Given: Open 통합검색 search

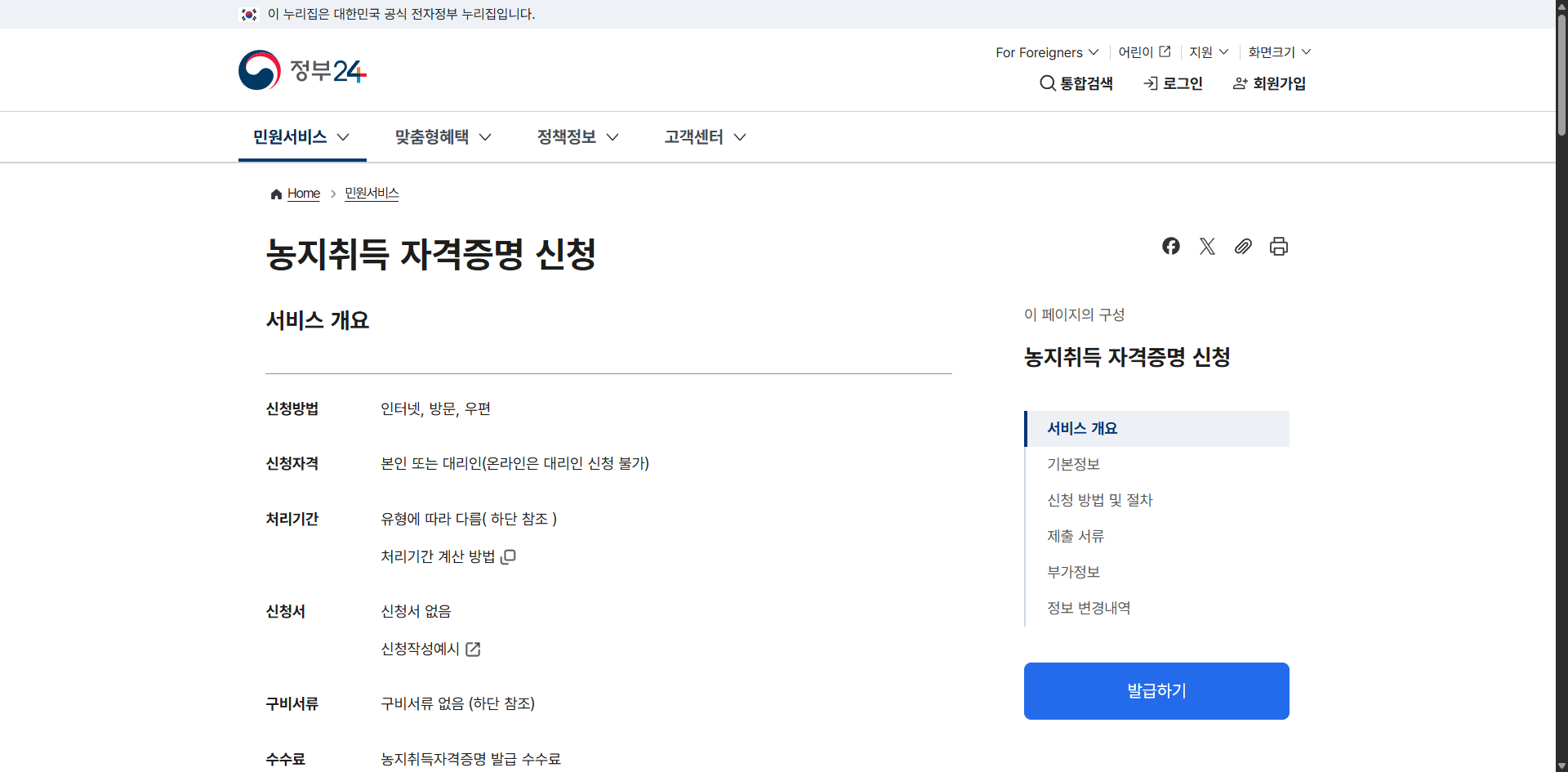Looking at the screenshot, I should 1076,83.
